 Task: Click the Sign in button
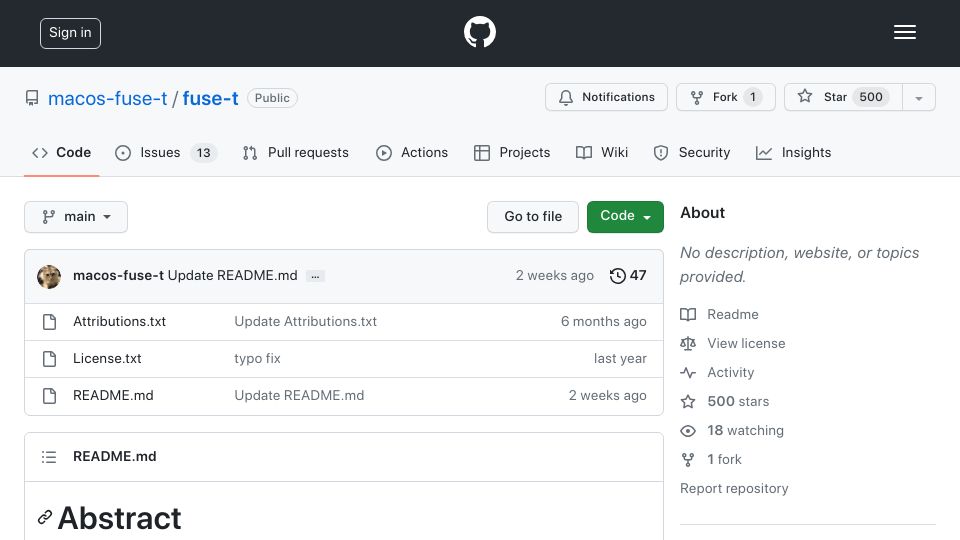[x=70, y=33]
